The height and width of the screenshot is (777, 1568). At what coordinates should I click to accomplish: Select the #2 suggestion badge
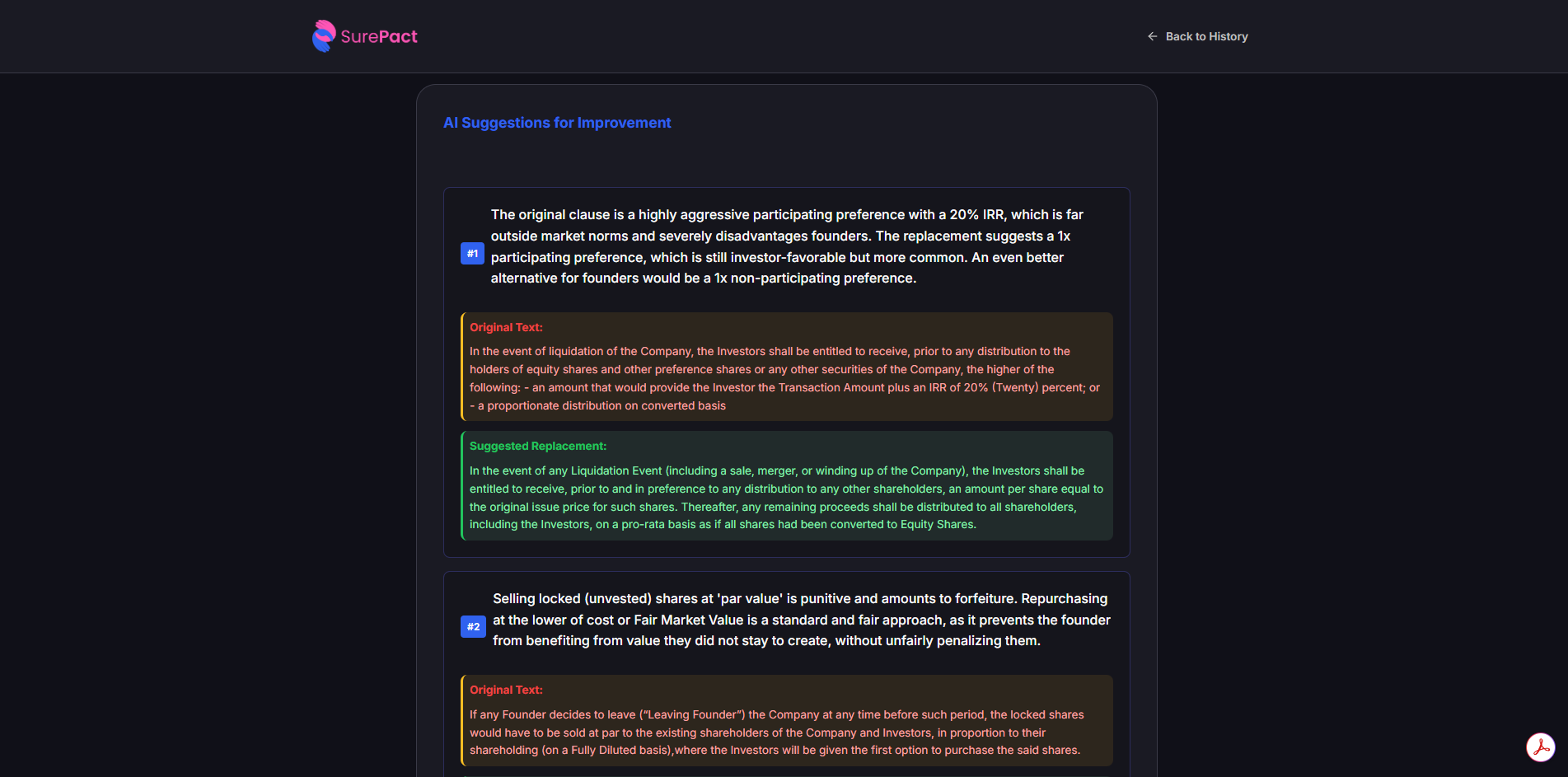coord(473,626)
